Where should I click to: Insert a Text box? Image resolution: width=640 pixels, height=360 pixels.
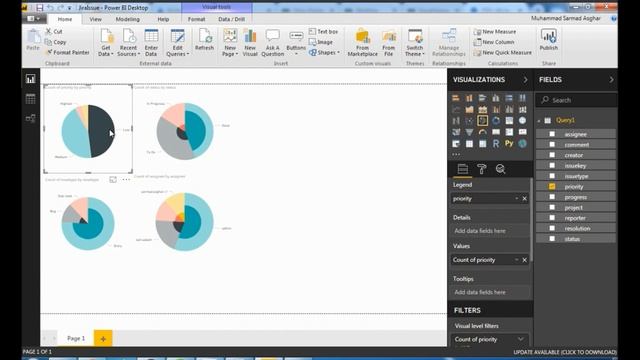323,31
